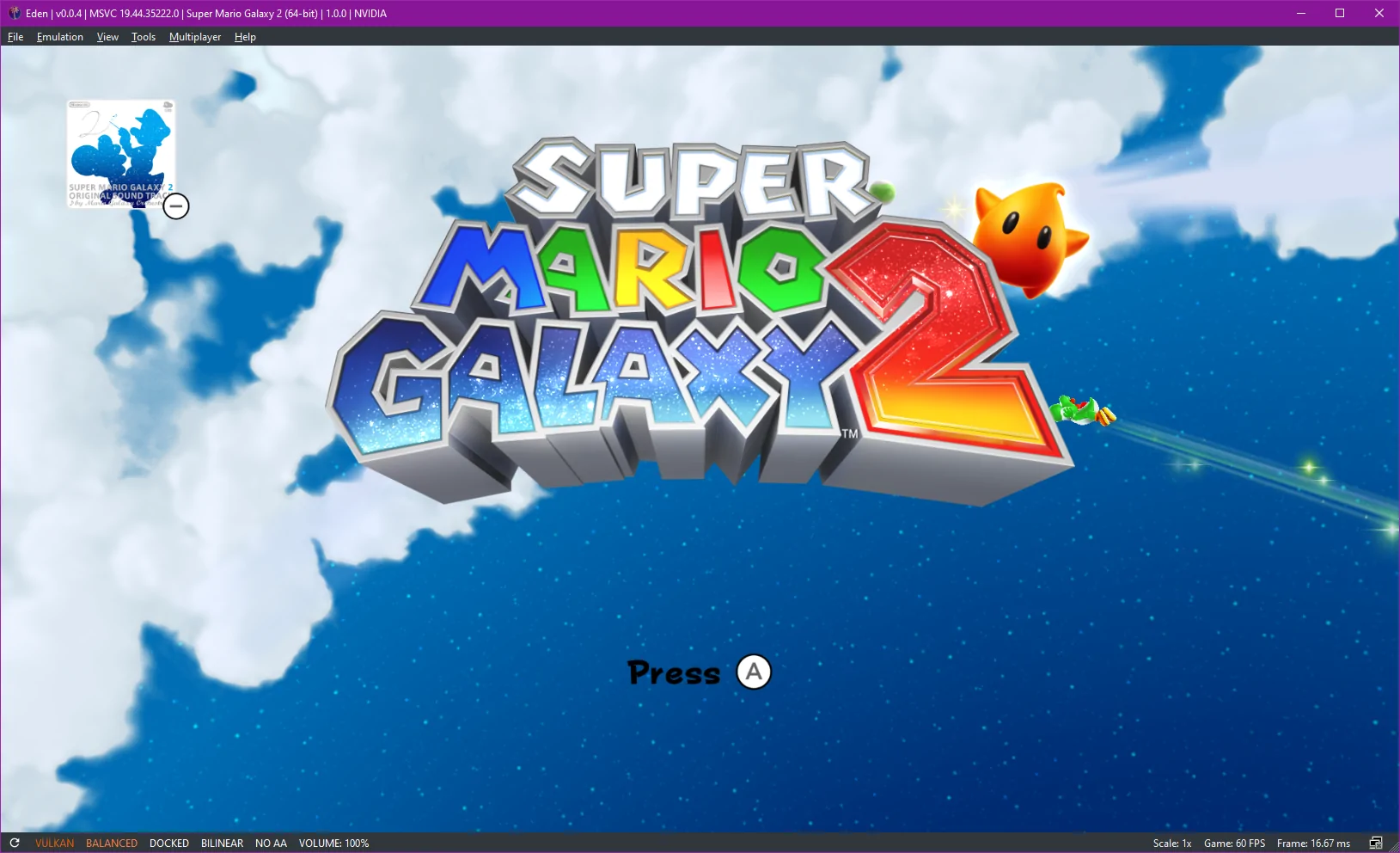Click the Frame: 16.67 ms indicator
Image resolution: width=1400 pixels, height=853 pixels.
[x=1313, y=844]
